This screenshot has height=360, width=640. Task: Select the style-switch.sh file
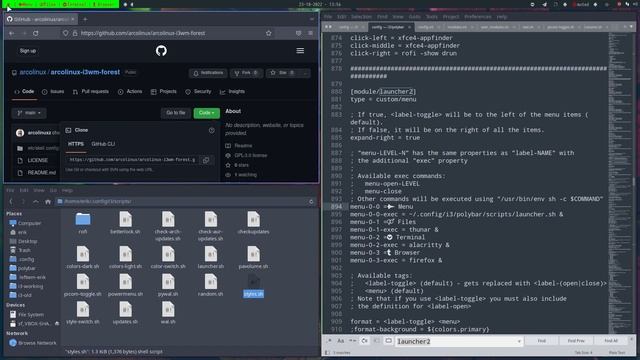click(x=82, y=313)
